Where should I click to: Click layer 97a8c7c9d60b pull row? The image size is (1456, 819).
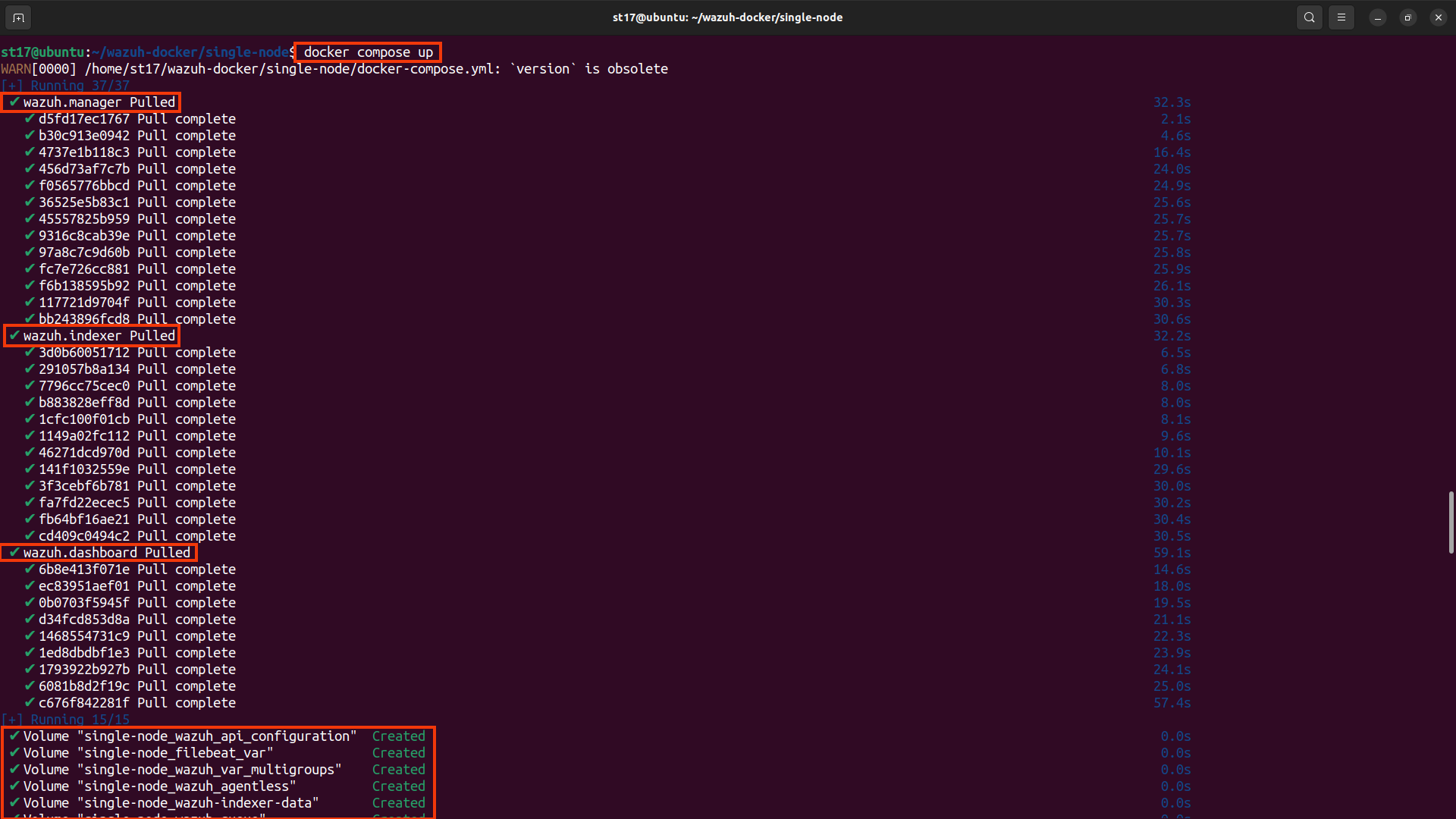point(130,253)
